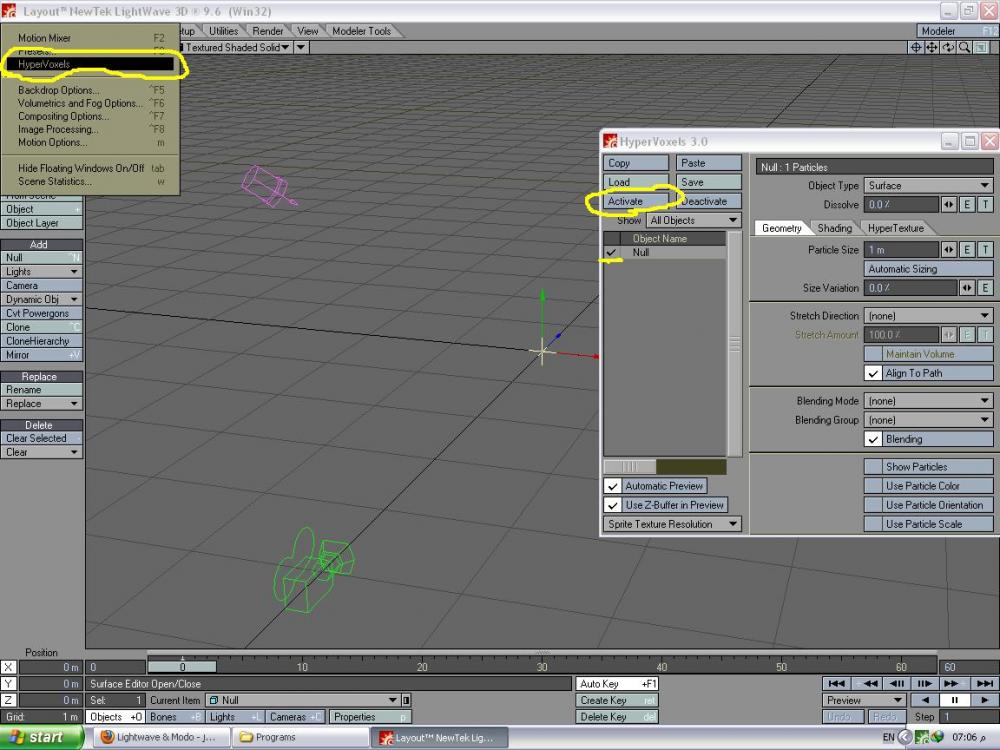Click HyperVoxels Copy button
Image resolution: width=1000 pixels, height=750 pixels.
click(x=636, y=163)
